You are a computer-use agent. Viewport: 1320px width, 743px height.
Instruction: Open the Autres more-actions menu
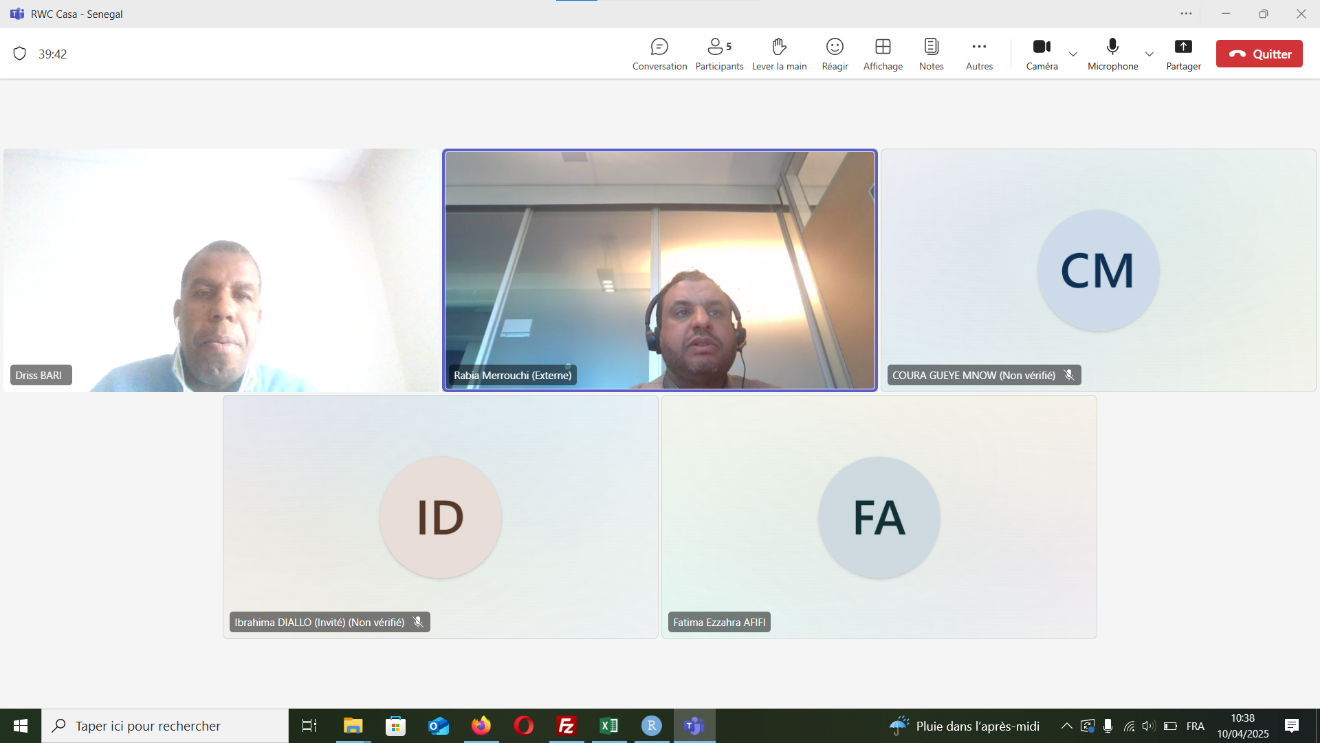tap(979, 54)
